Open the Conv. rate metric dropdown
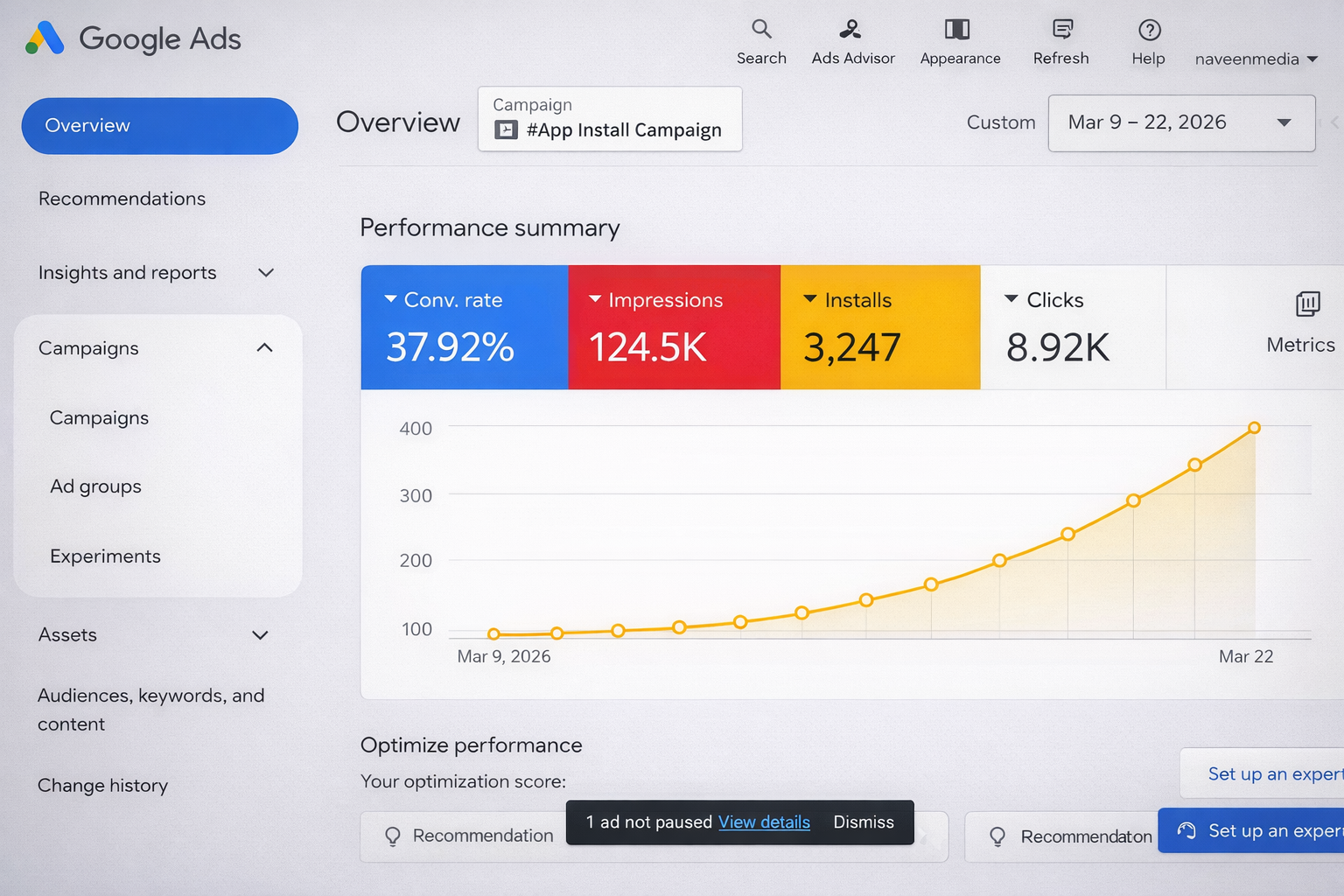The image size is (1344, 896). click(391, 299)
